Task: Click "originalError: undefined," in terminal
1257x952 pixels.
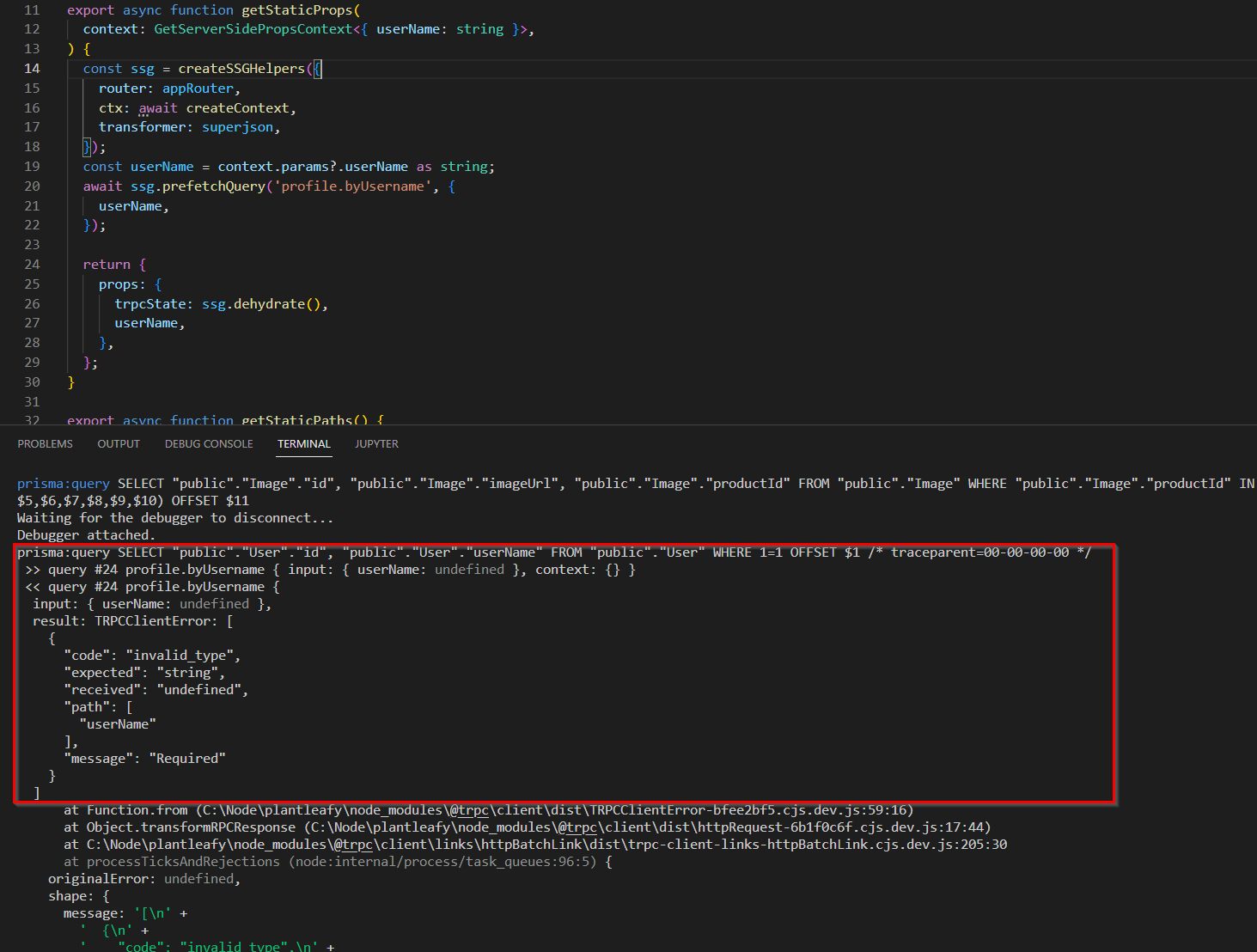Action: tap(144, 879)
